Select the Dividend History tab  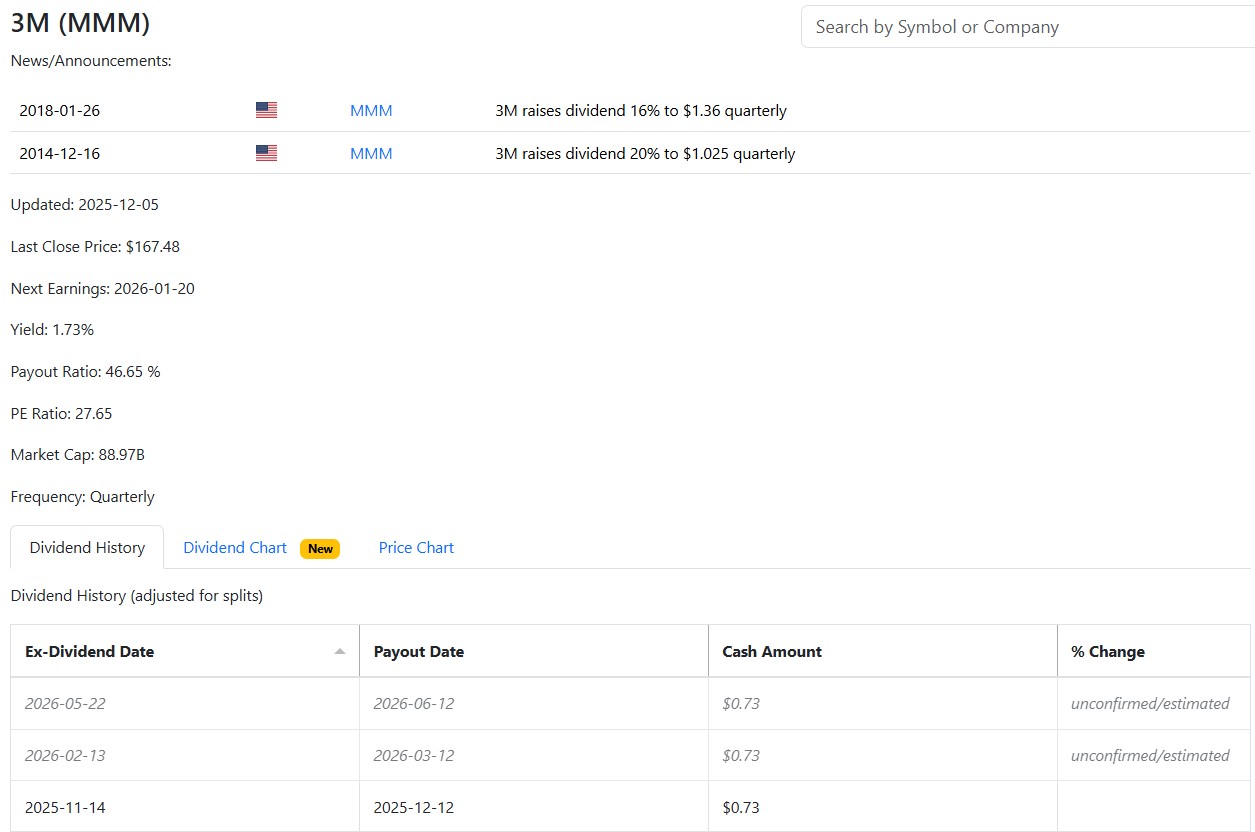click(87, 548)
